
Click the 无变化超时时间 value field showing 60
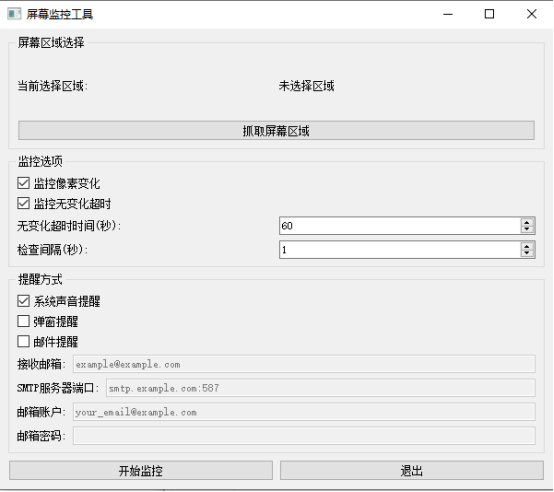coord(400,226)
